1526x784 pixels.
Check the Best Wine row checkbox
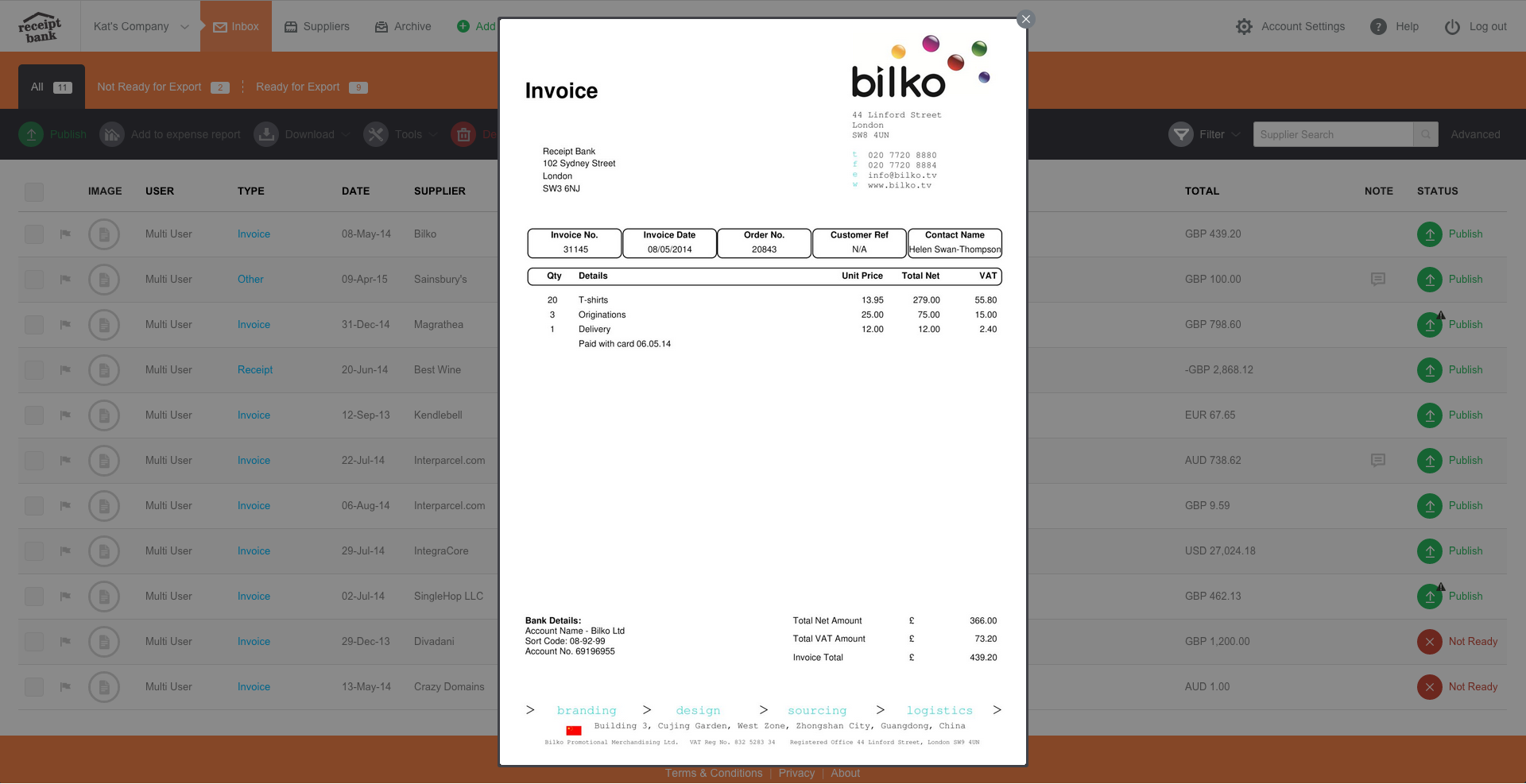(x=34, y=370)
